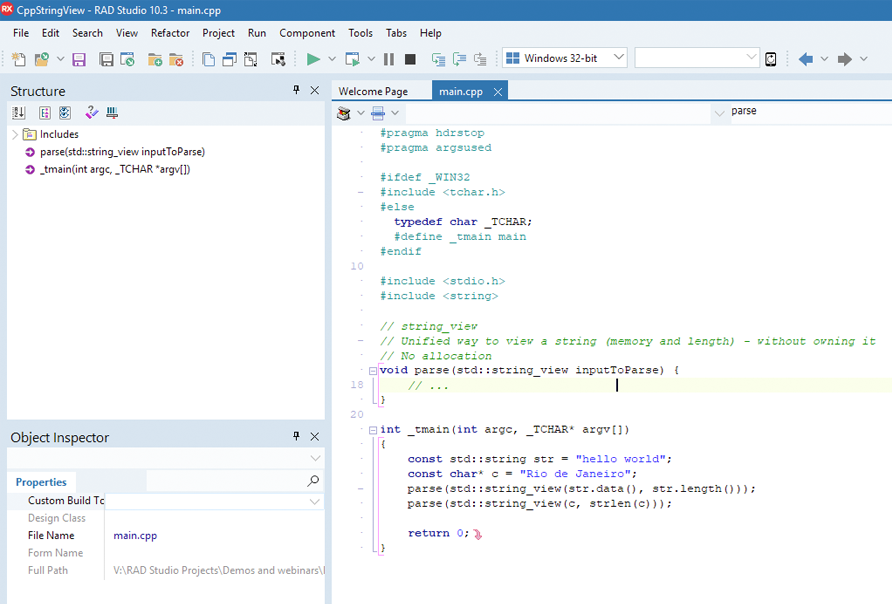Select the _tmain function in Structure
892x604 pixels.
pyautogui.click(x=115, y=169)
